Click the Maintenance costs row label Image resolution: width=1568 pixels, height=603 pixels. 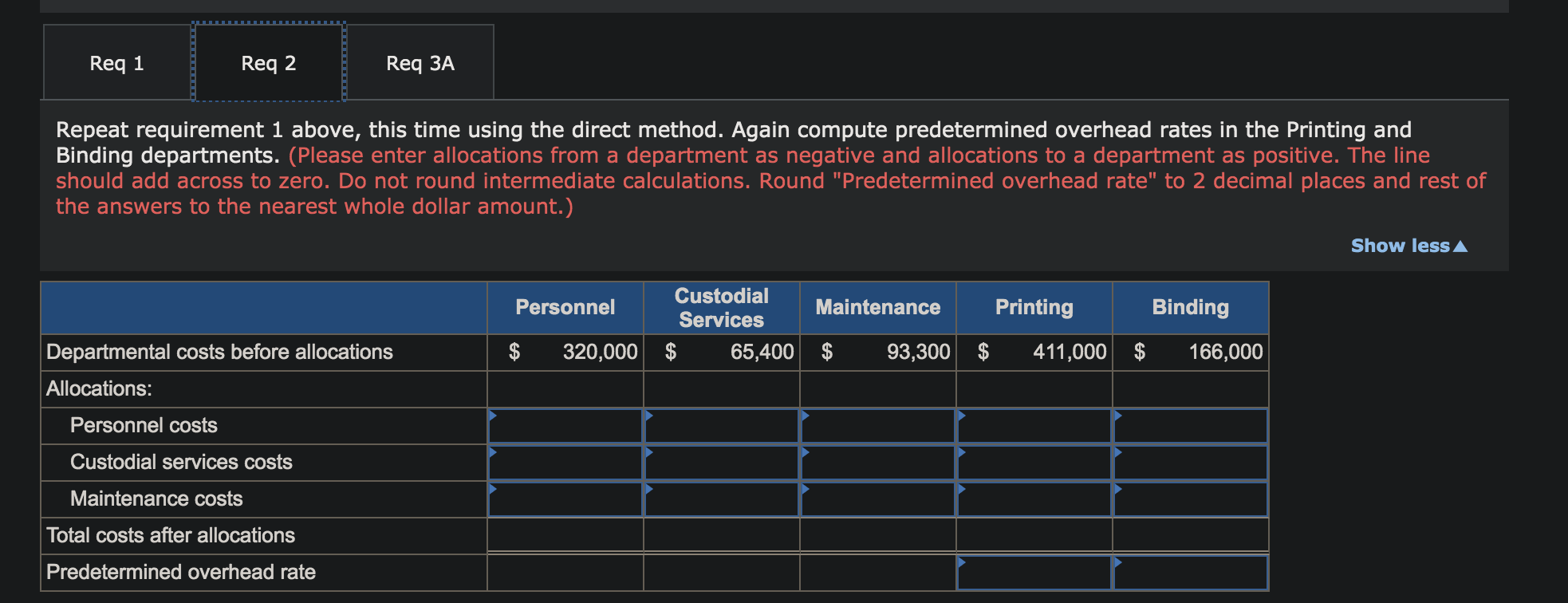[x=156, y=499]
